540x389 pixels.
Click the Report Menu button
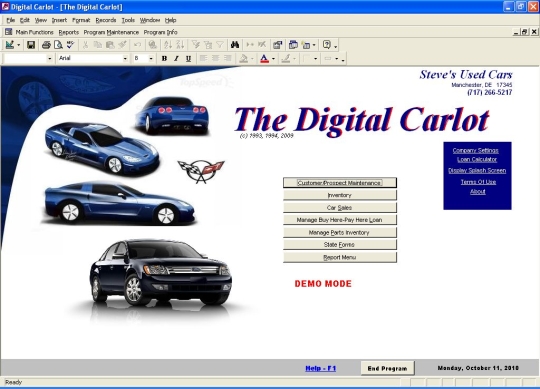pyautogui.click(x=340, y=257)
